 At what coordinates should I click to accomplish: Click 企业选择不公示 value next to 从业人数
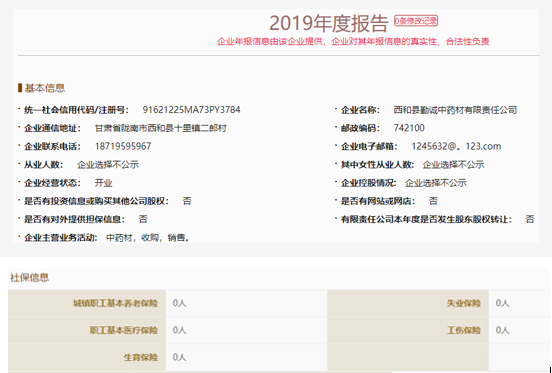(108, 165)
